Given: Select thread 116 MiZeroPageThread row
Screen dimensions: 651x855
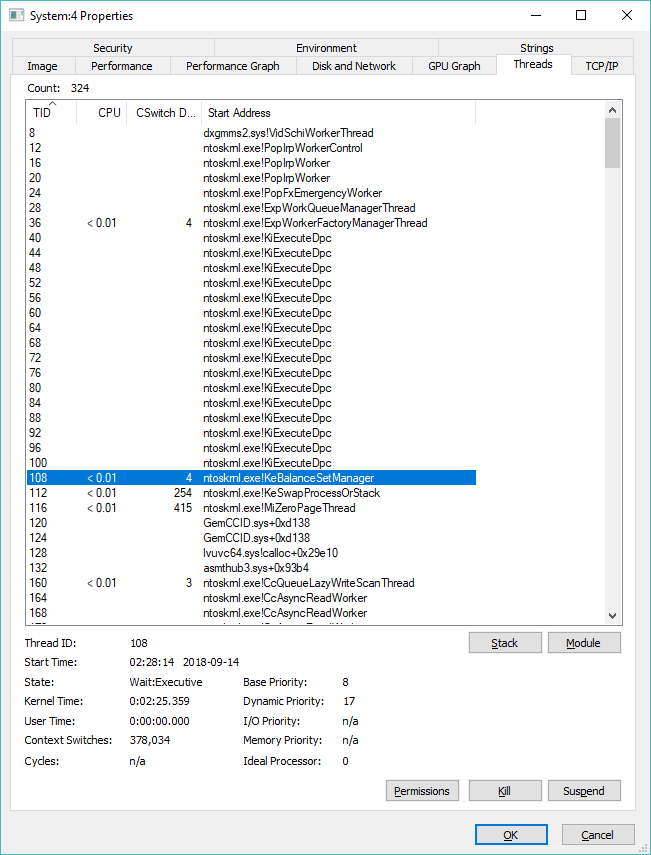Looking at the screenshot, I should [250, 508].
